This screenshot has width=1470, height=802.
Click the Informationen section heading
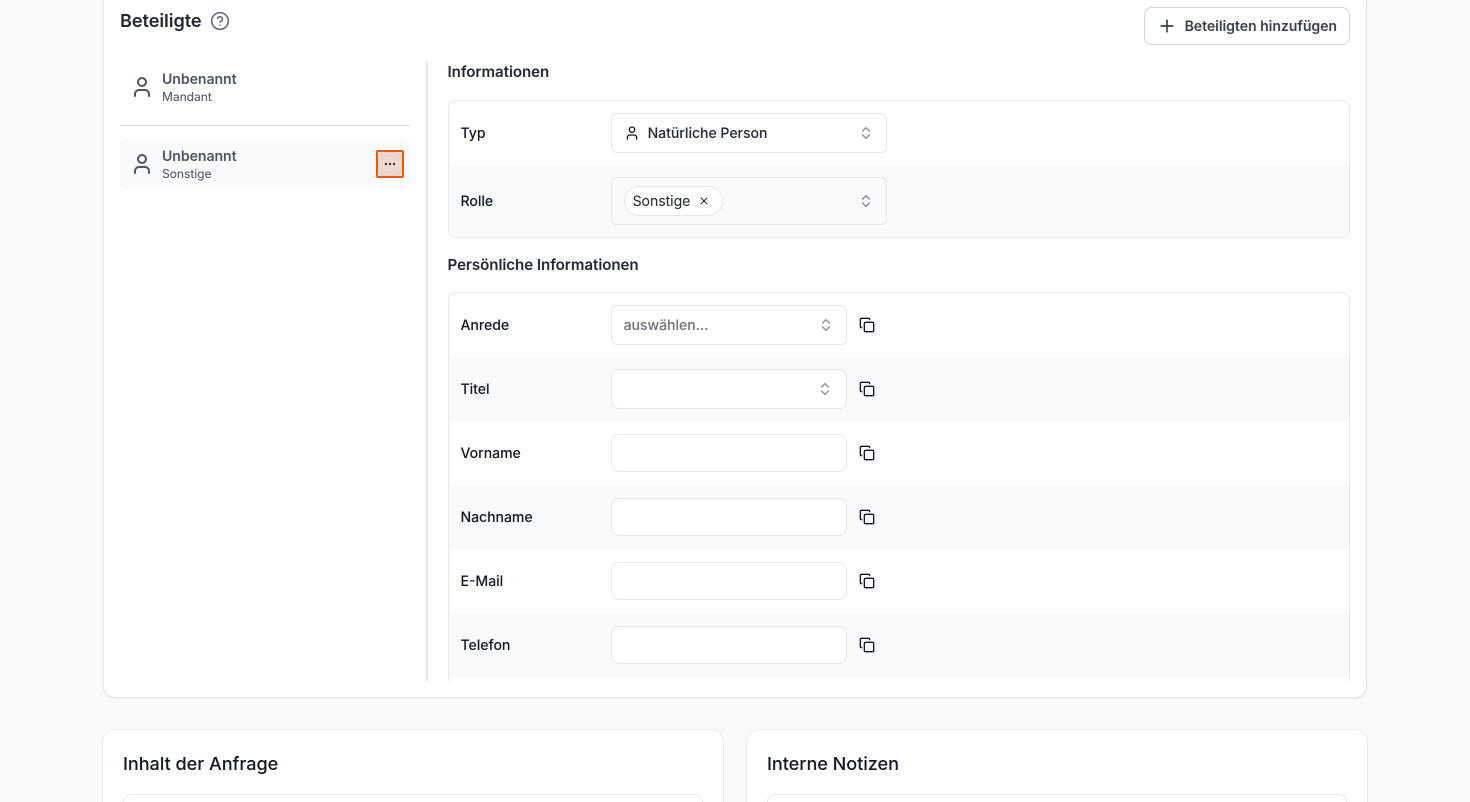[498, 72]
